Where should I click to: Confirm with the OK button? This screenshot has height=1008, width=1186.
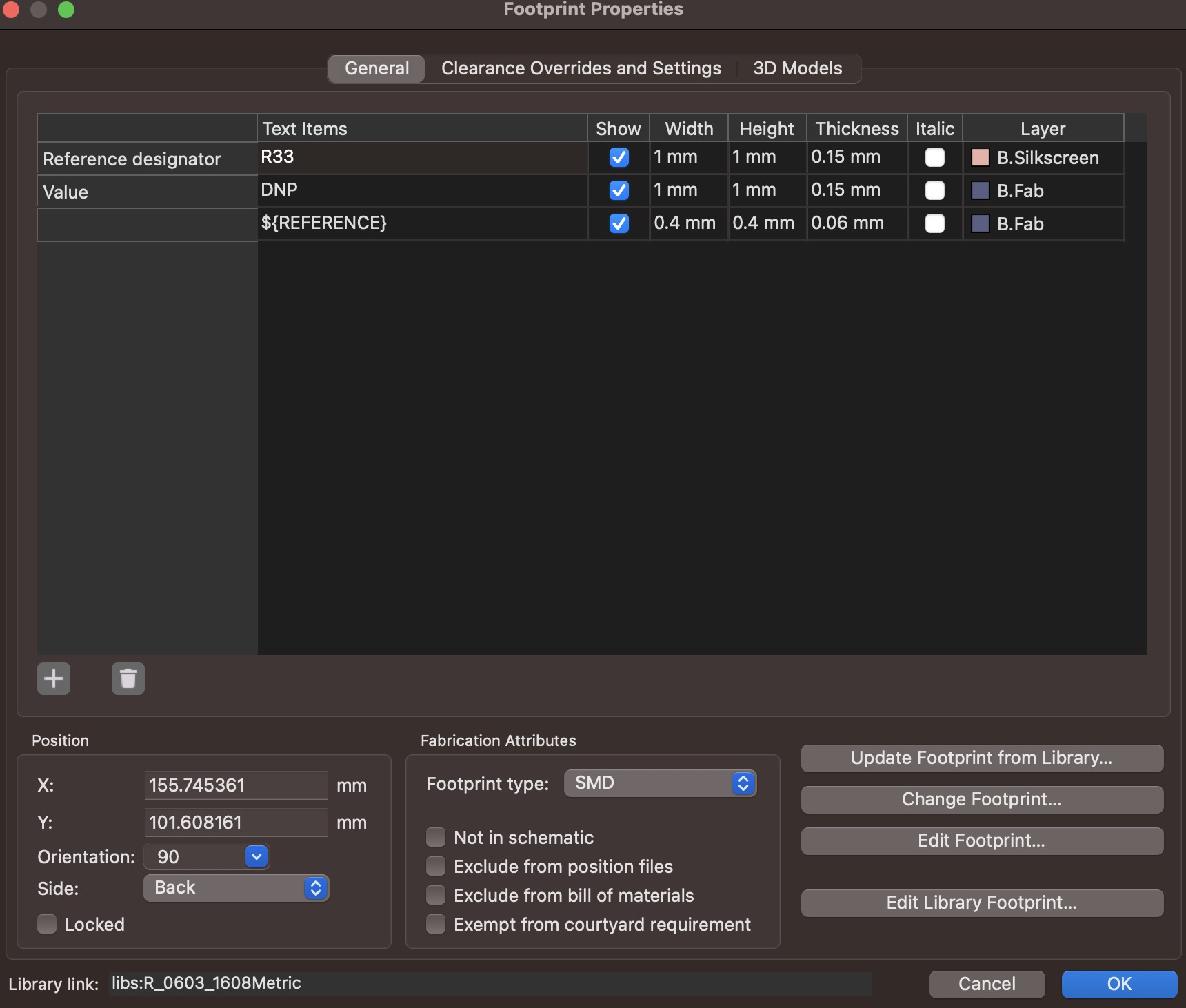click(x=1119, y=984)
